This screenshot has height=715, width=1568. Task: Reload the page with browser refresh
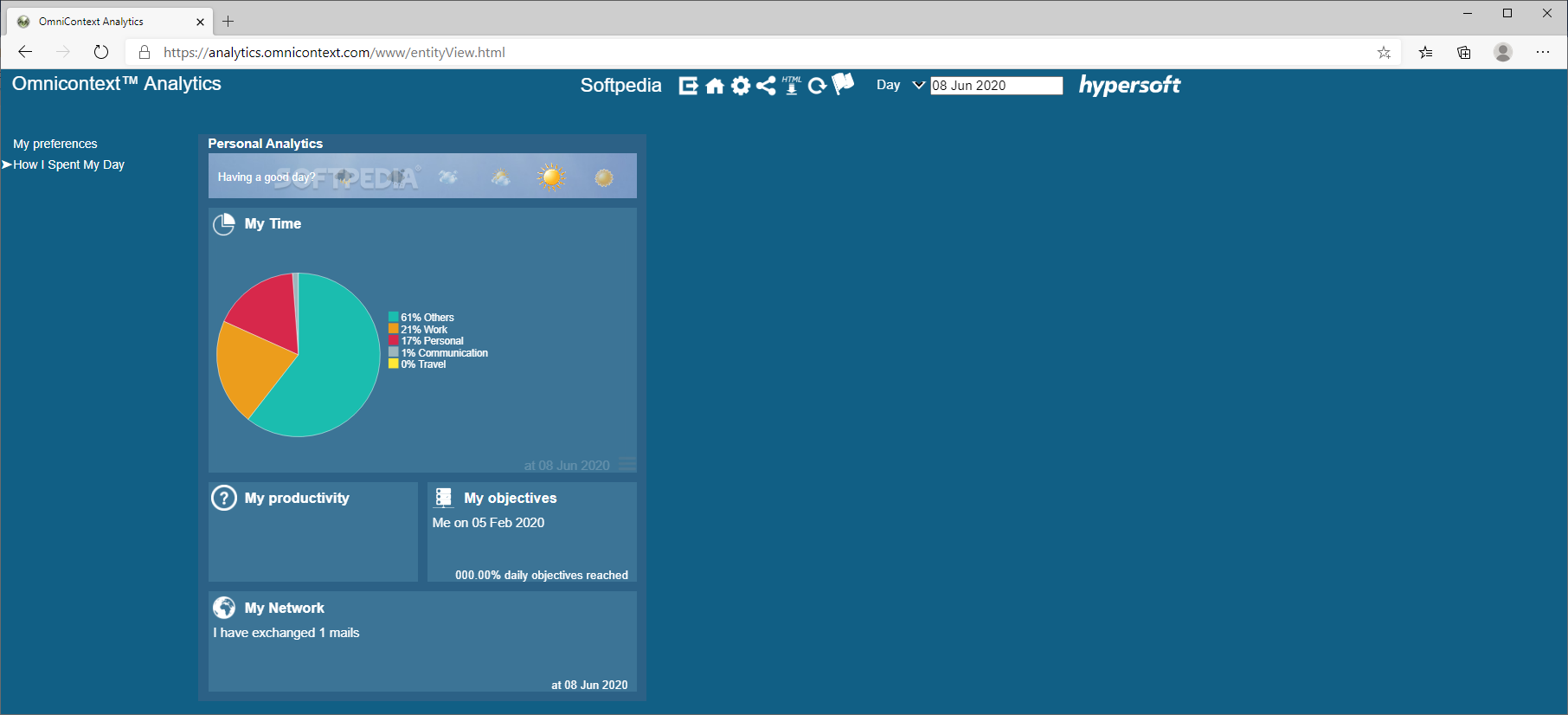[101, 52]
